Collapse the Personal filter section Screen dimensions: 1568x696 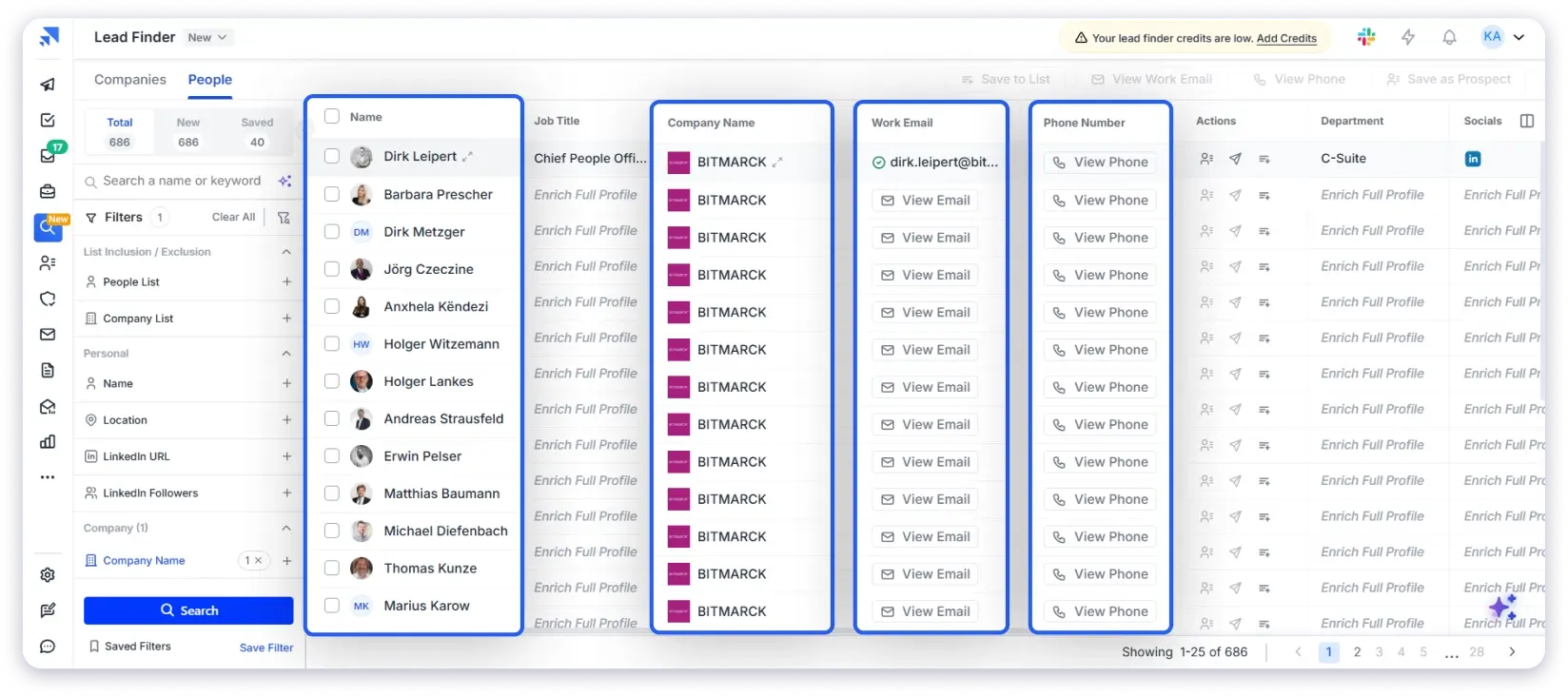coord(286,354)
